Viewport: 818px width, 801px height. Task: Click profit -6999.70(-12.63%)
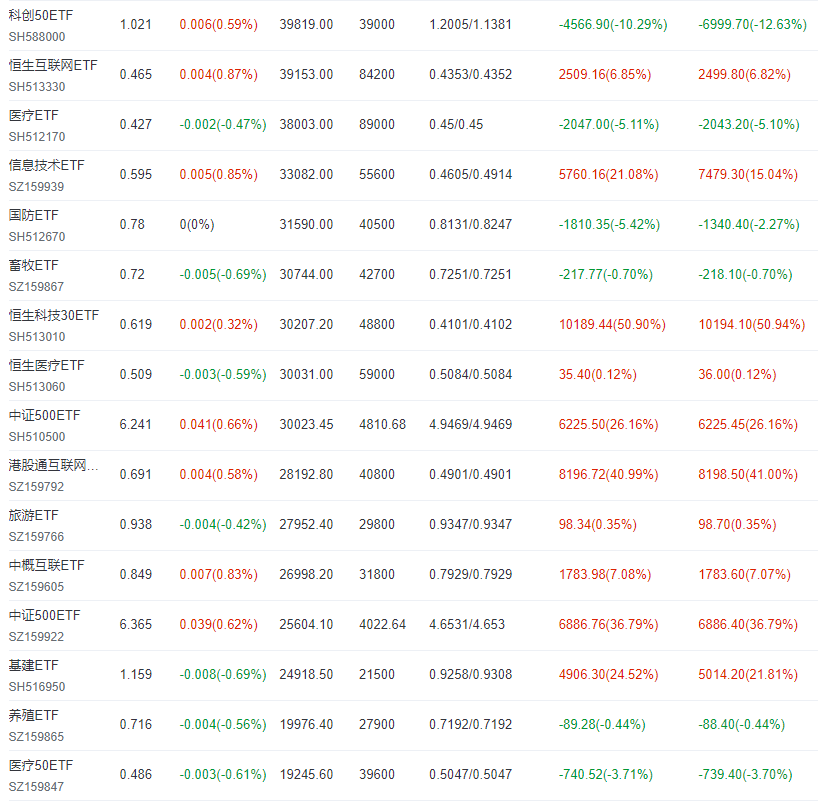(753, 25)
